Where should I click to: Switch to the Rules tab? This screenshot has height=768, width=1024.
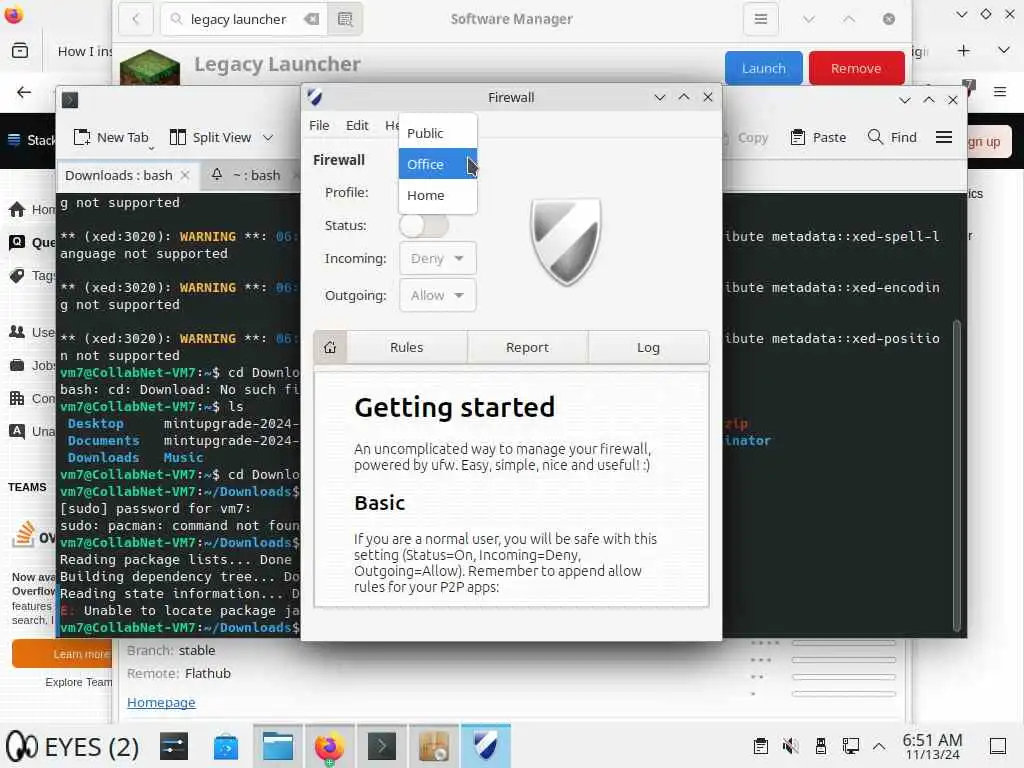pyautogui.click(x=406, y=347)
